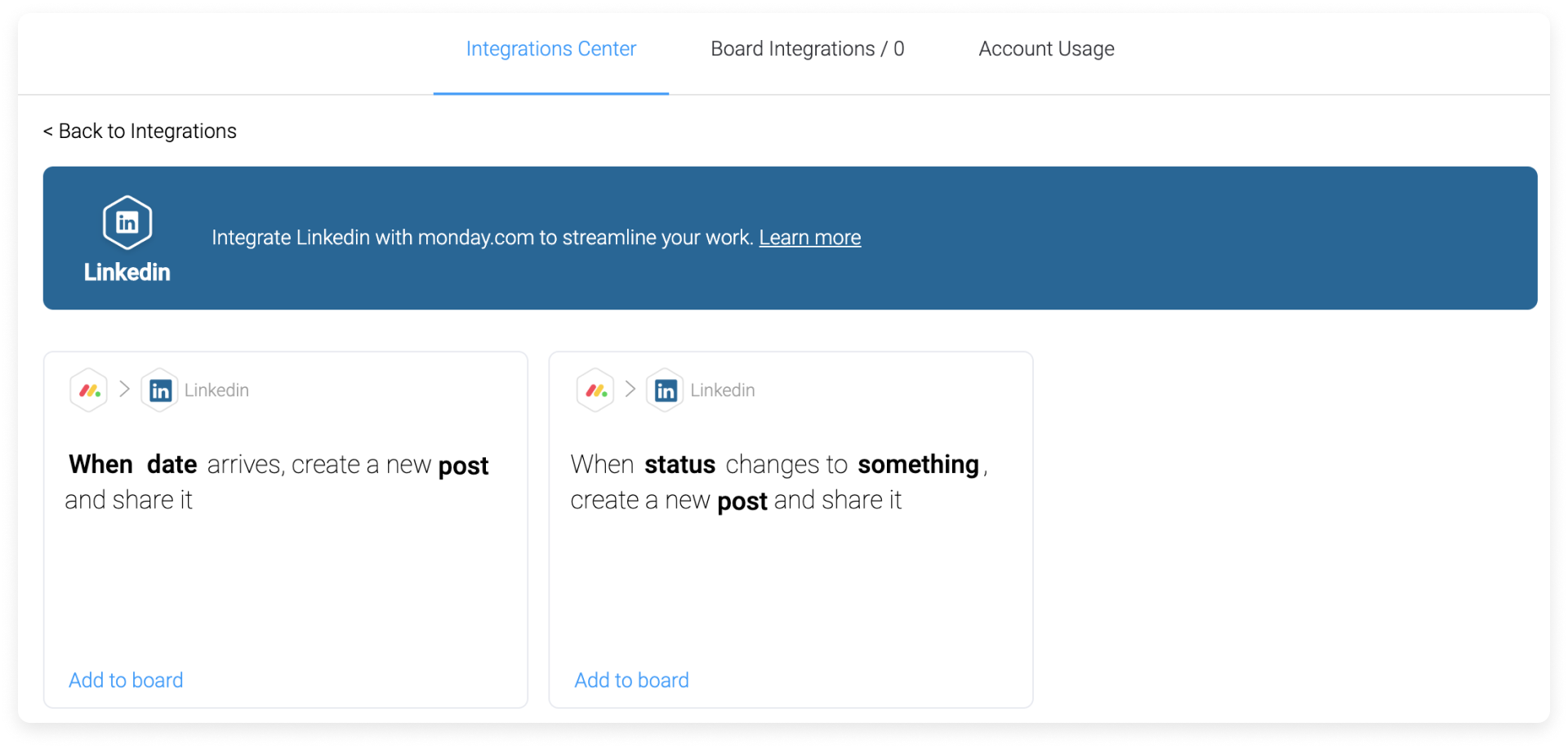Click the LinkedIn icon on the first recipe card
Image resolution: width=1568 pixels, height=749 pixels.
coord(159,390)
